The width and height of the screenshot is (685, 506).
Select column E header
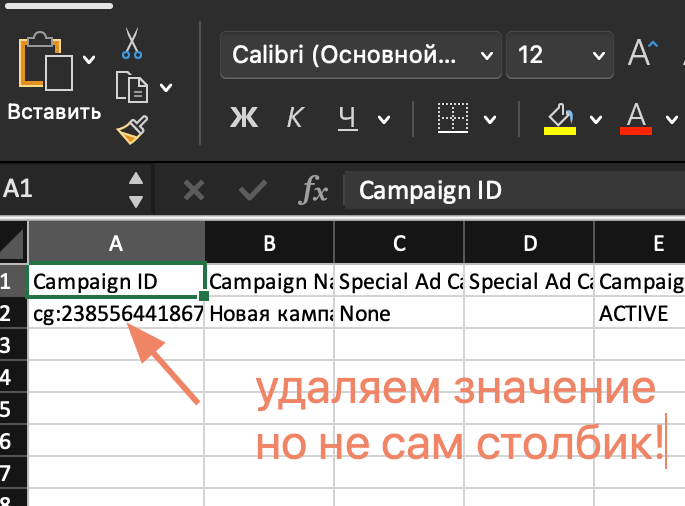[x=640, y=243]
